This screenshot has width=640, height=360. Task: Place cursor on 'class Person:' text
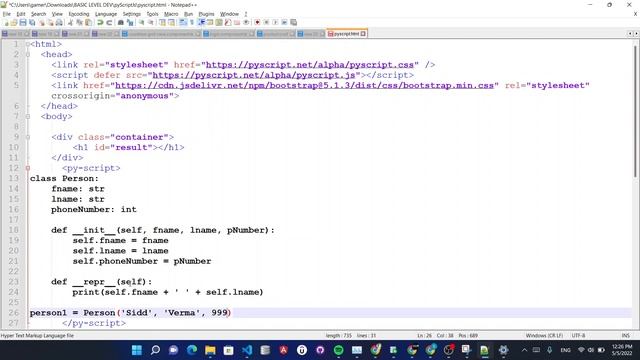tap(64, 178)
